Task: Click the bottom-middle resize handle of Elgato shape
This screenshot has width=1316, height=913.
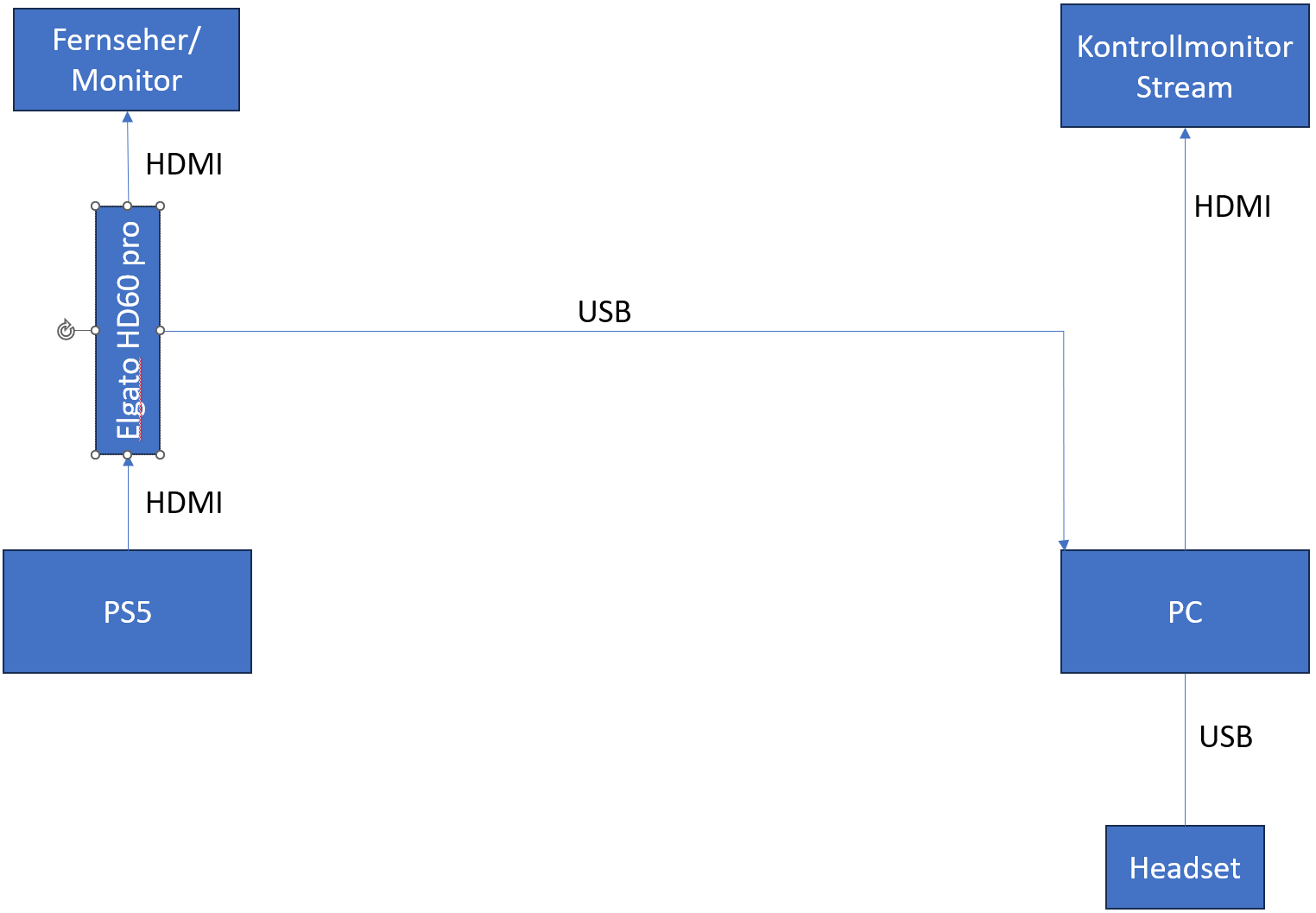Action: pyautogui.click(x=128, y=454)
